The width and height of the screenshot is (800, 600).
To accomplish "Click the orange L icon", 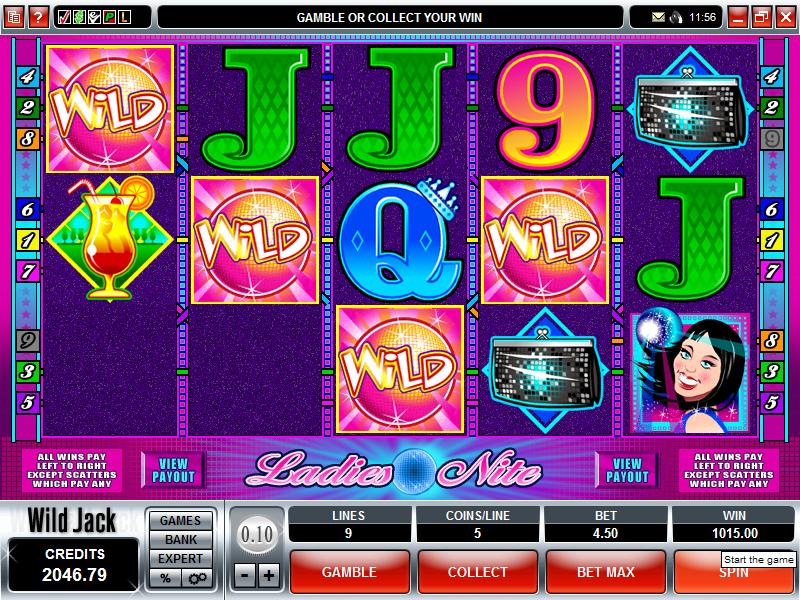I will pyautogui.click(x=124, y=17).
